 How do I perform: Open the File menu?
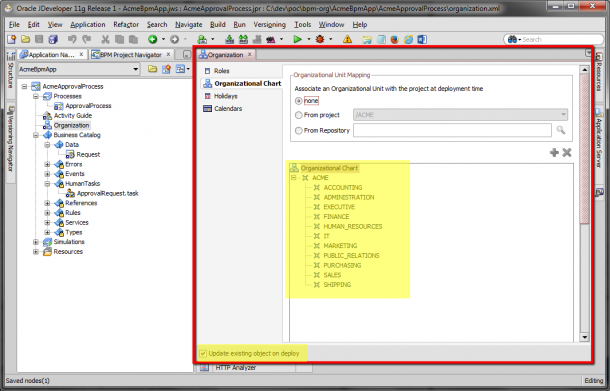pos(14,25)
